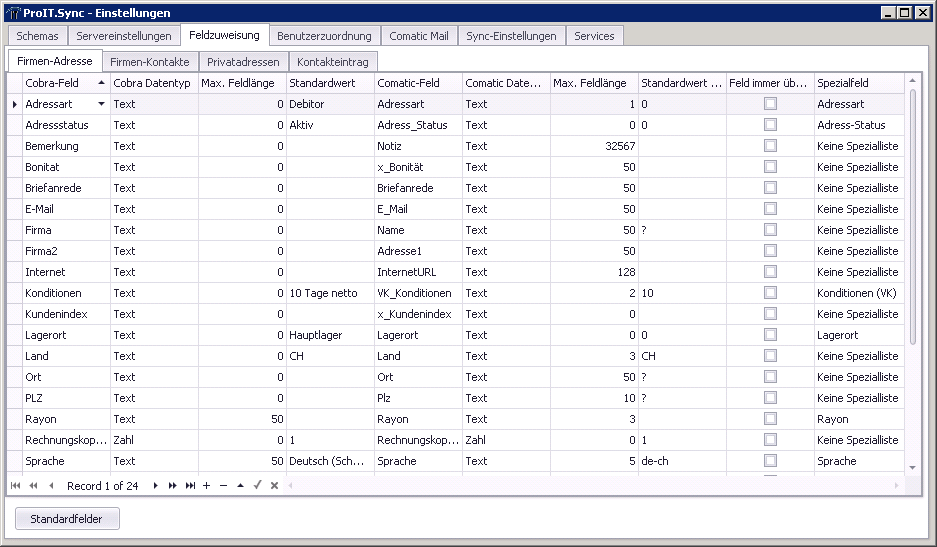Go to first record in navigator
Screen dimensions: 937x547
pos(17,485)
